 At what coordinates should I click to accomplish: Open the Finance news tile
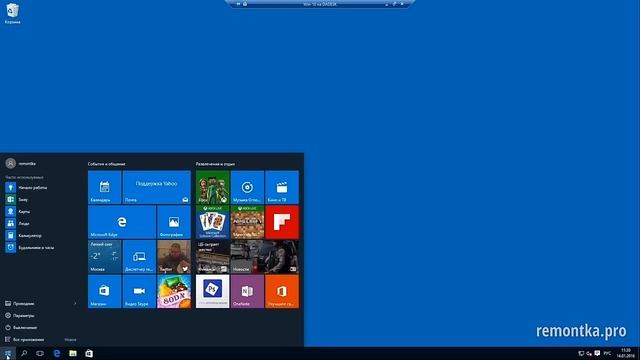(213, 257)
